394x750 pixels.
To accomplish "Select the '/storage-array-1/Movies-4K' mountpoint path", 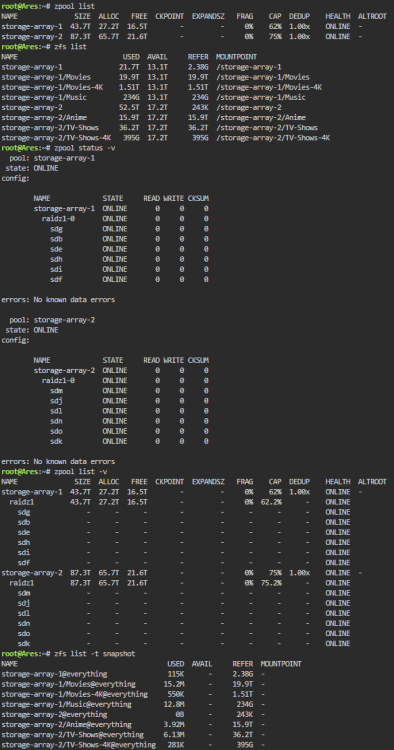I will point(269,87).
